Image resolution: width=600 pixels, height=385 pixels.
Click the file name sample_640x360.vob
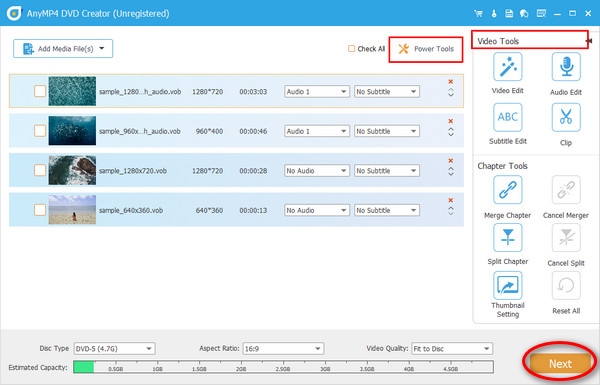point(131,210)
